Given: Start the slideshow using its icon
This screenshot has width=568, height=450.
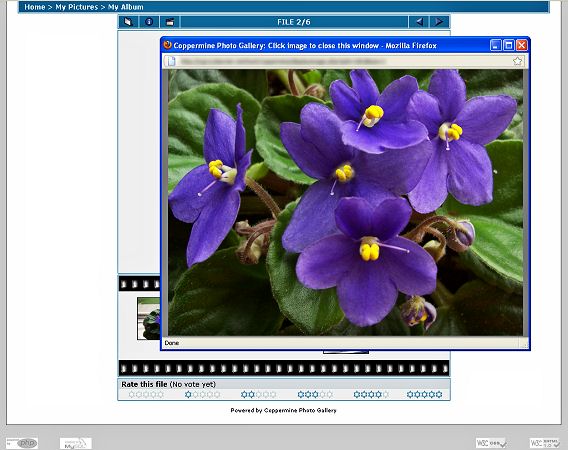Looking at the screenshot, I should point(170,22).
